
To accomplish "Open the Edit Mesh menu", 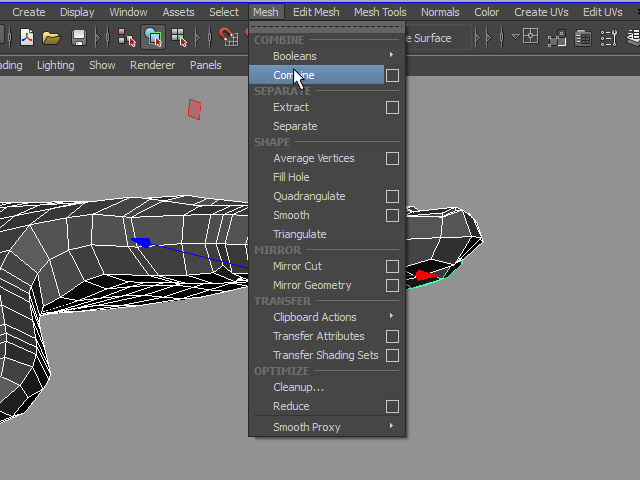I will [x=316, y=12].
